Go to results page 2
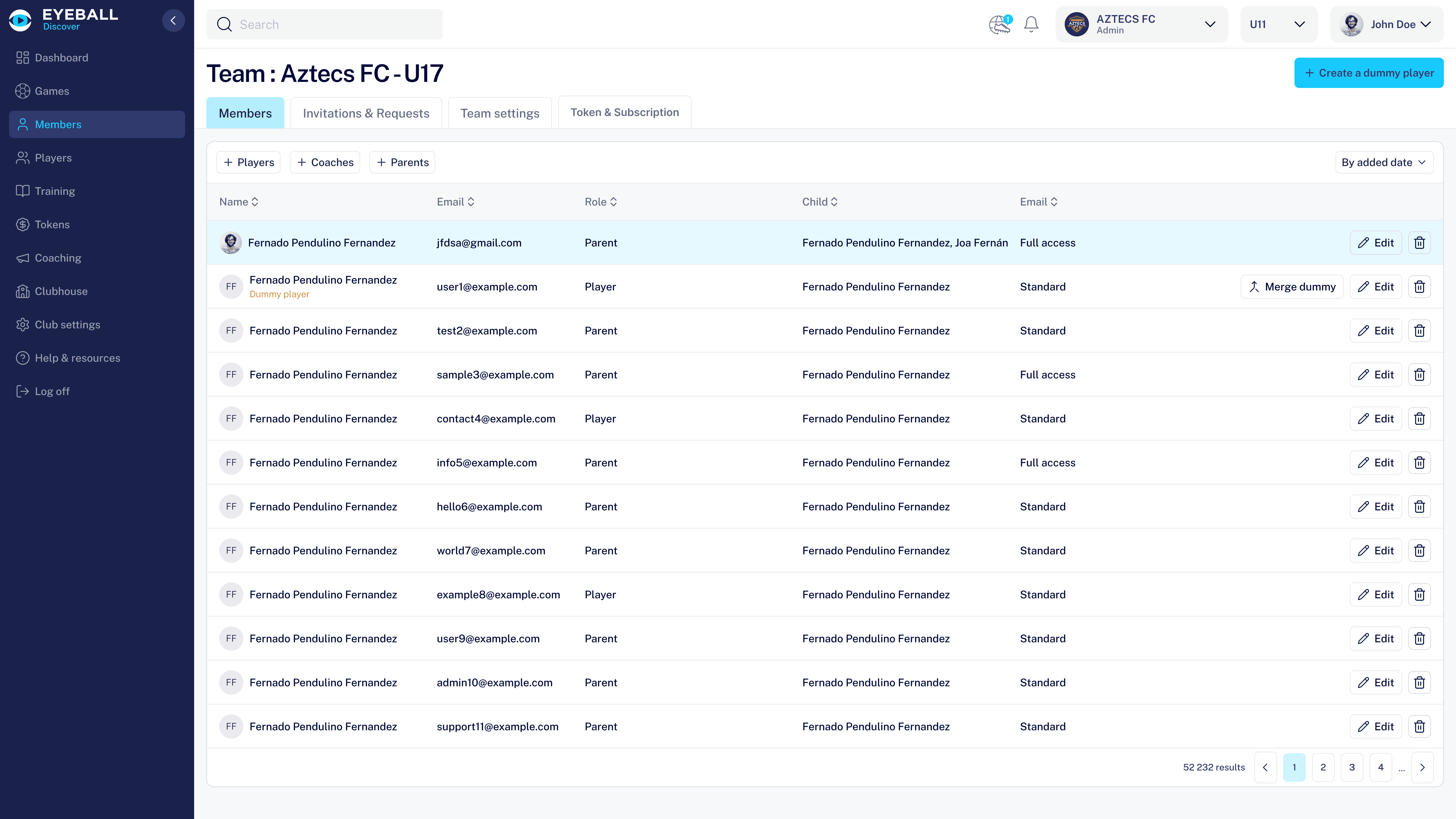Image resolution: width=1456 pixels, height=819 pixels. pyautogui.click(x=1323, y=768)
